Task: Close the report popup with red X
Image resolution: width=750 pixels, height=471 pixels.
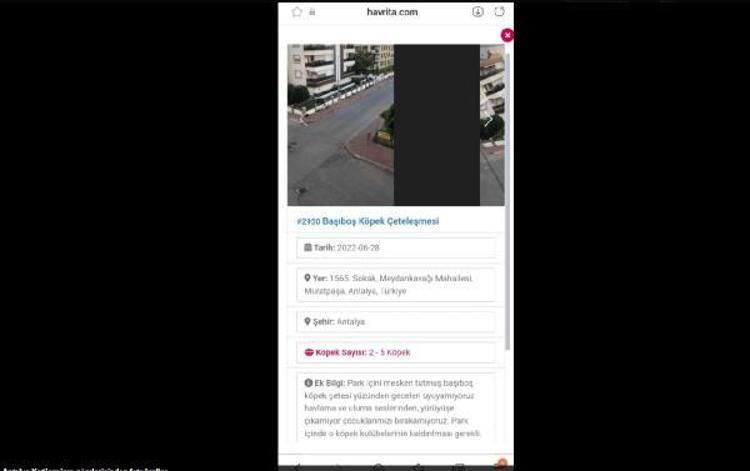Action: 507,35
